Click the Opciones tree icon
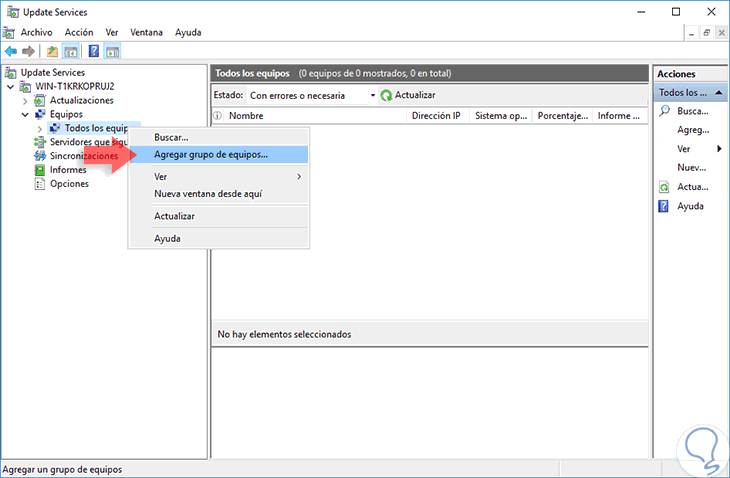 click(x=40, y=184)
